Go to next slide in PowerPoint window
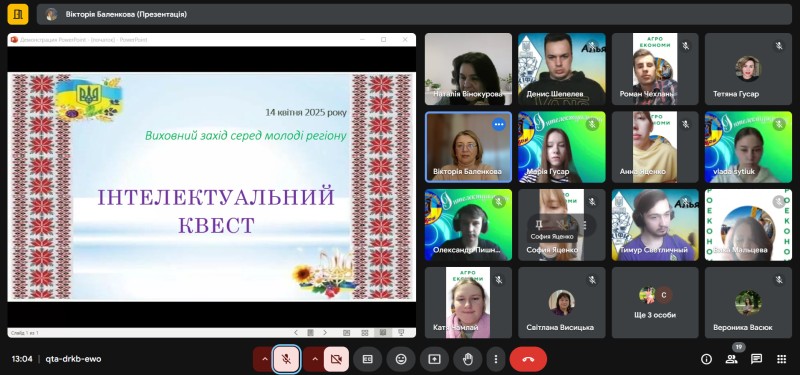The height and width of the screenshot is (375, 800). (x=325, y=333)
